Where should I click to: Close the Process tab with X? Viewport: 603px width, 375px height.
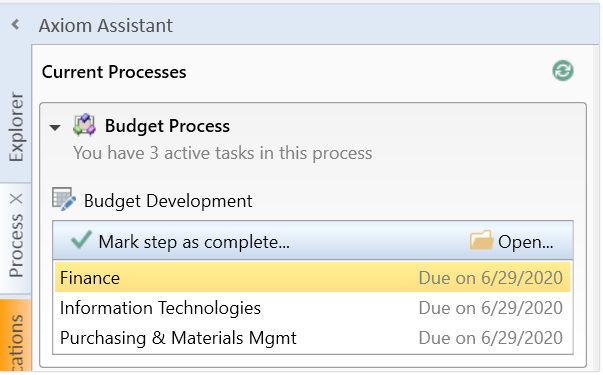point(16,199)
